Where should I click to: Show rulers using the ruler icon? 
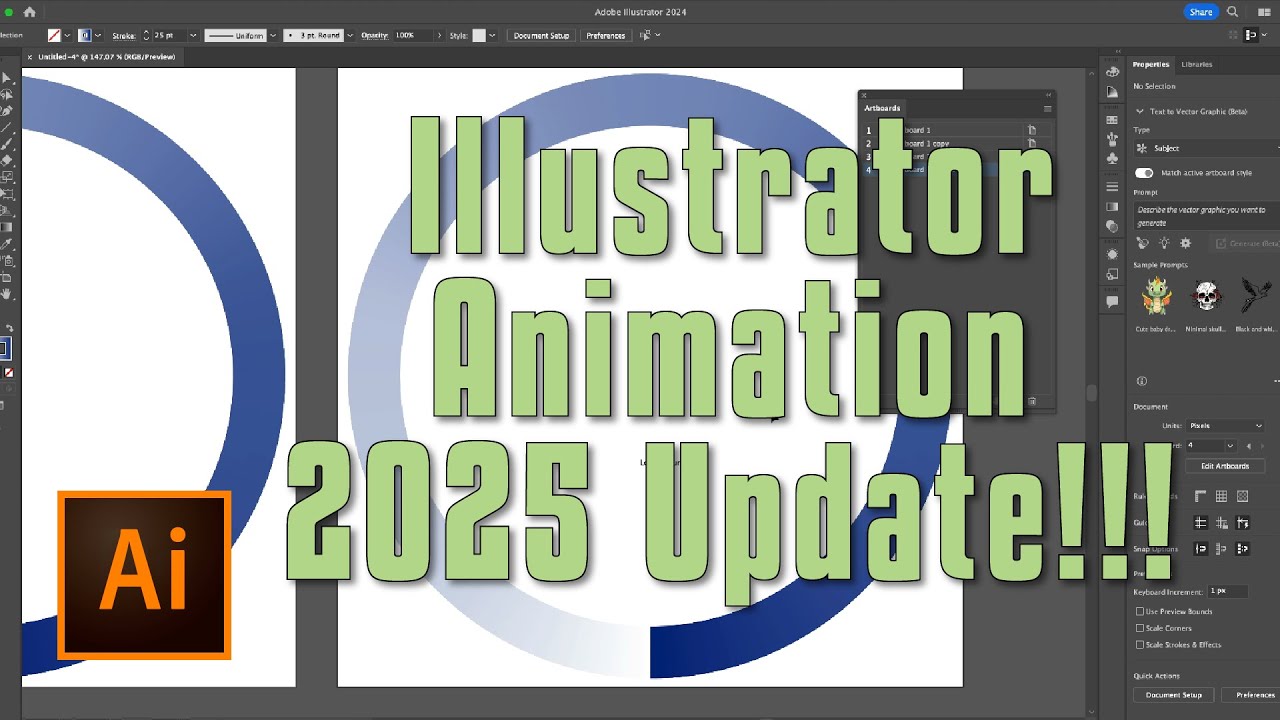pos(1201,496)
